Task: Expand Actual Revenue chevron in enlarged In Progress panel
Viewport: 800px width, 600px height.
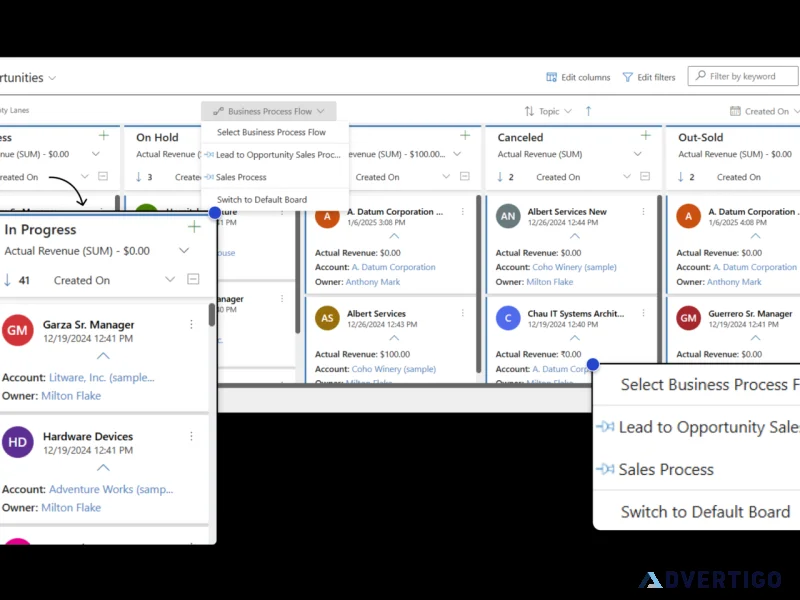Action: point(184,251)
